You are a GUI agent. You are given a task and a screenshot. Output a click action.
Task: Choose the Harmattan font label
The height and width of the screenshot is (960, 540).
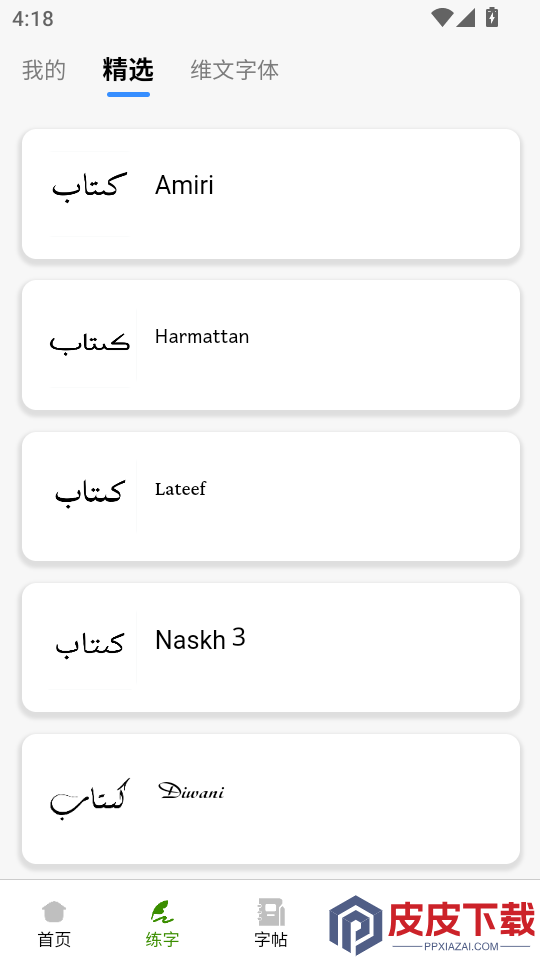202,336
